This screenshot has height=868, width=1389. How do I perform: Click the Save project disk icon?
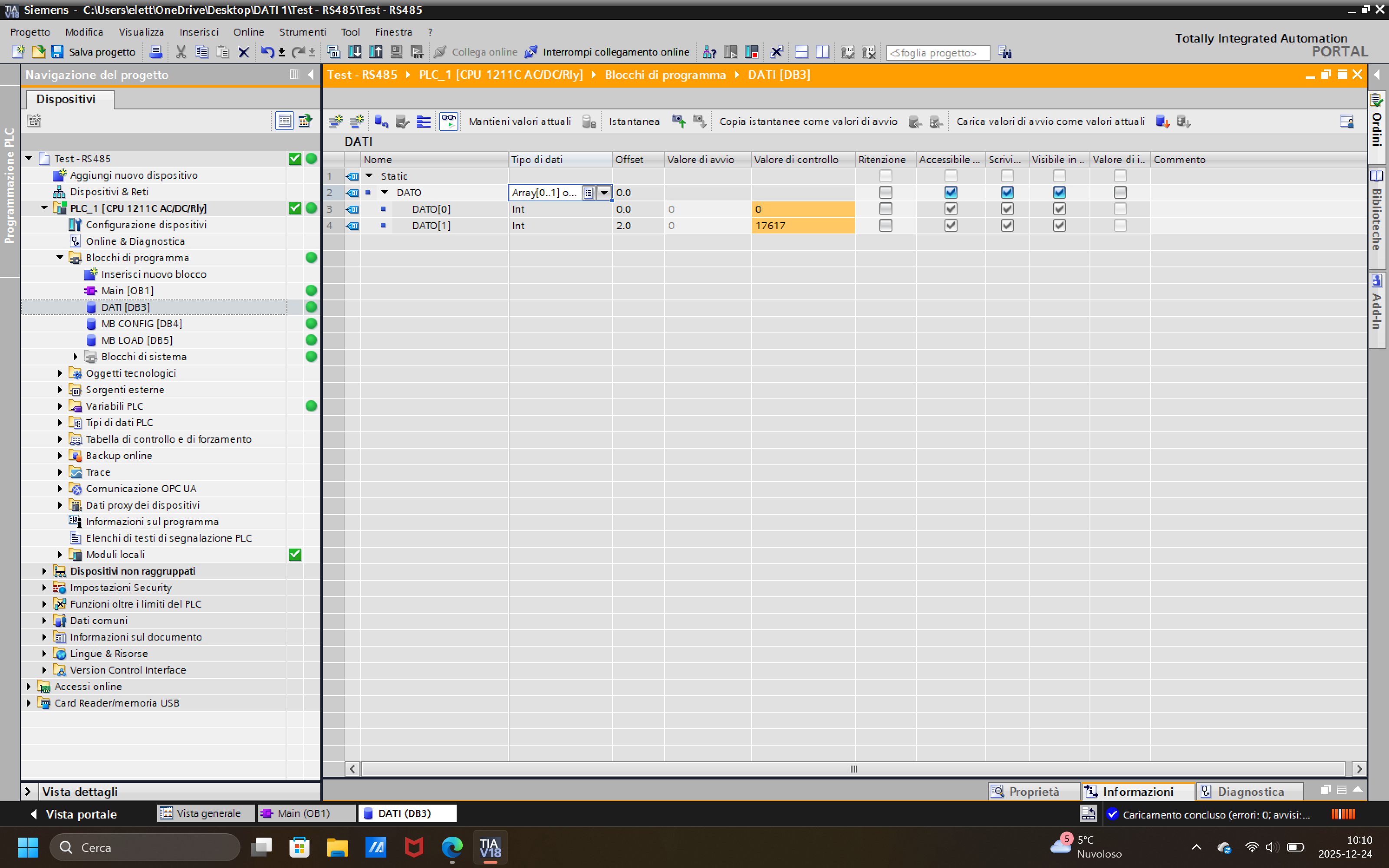(x=57, y=52)
